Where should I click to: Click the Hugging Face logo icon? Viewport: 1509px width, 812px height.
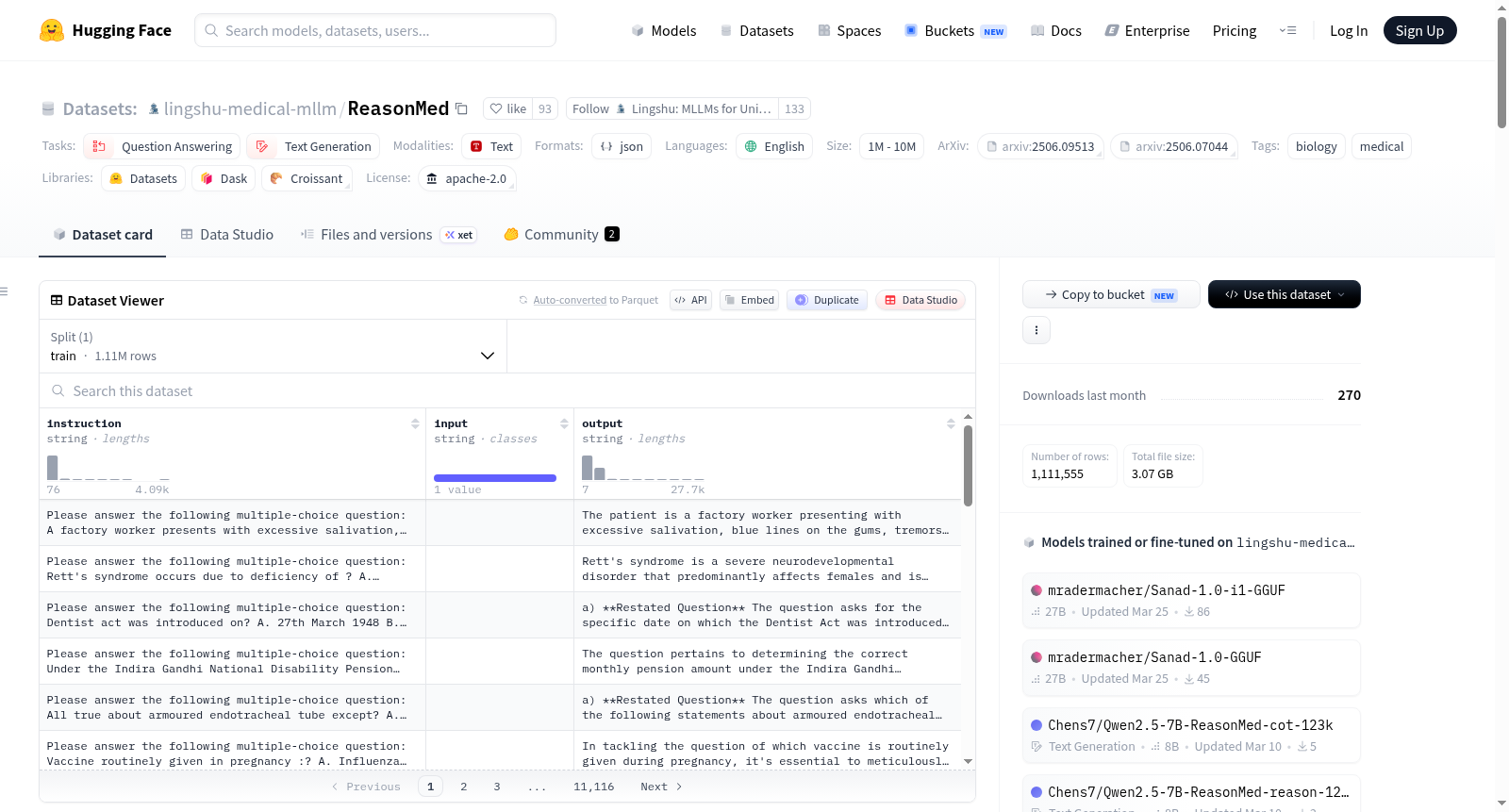click(x=52, y=30)
